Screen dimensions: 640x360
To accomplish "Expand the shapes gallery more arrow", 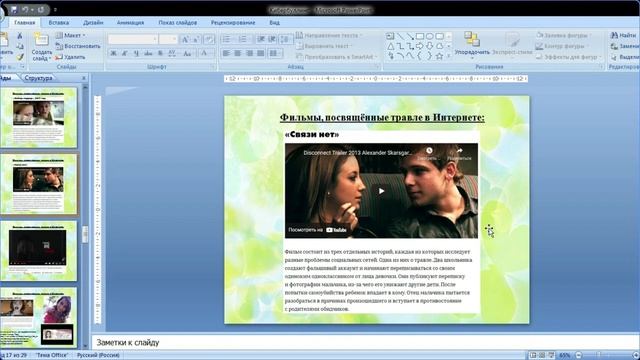I will coord(449,56).
